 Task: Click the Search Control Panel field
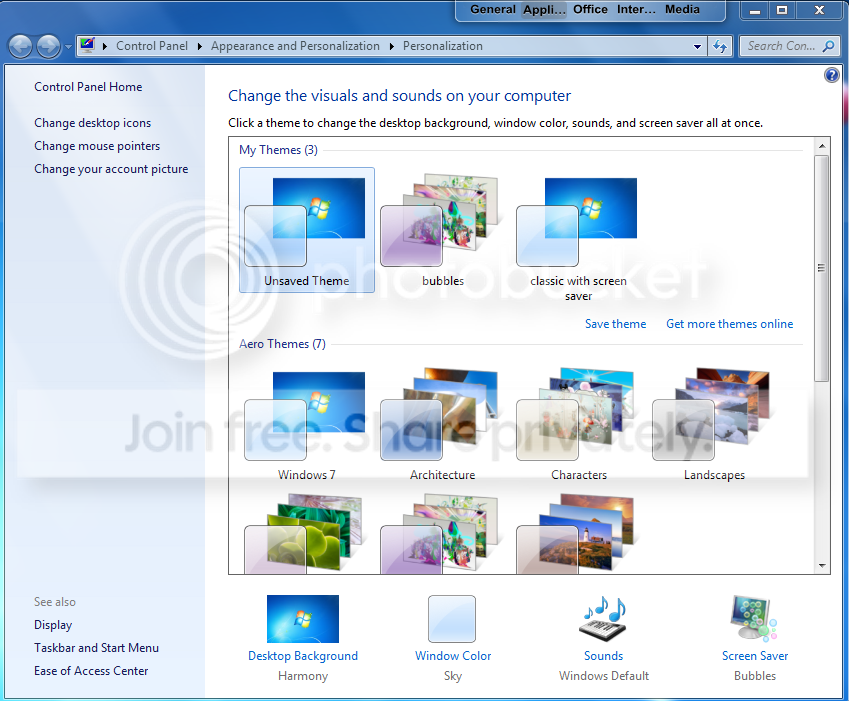(789, 47)
